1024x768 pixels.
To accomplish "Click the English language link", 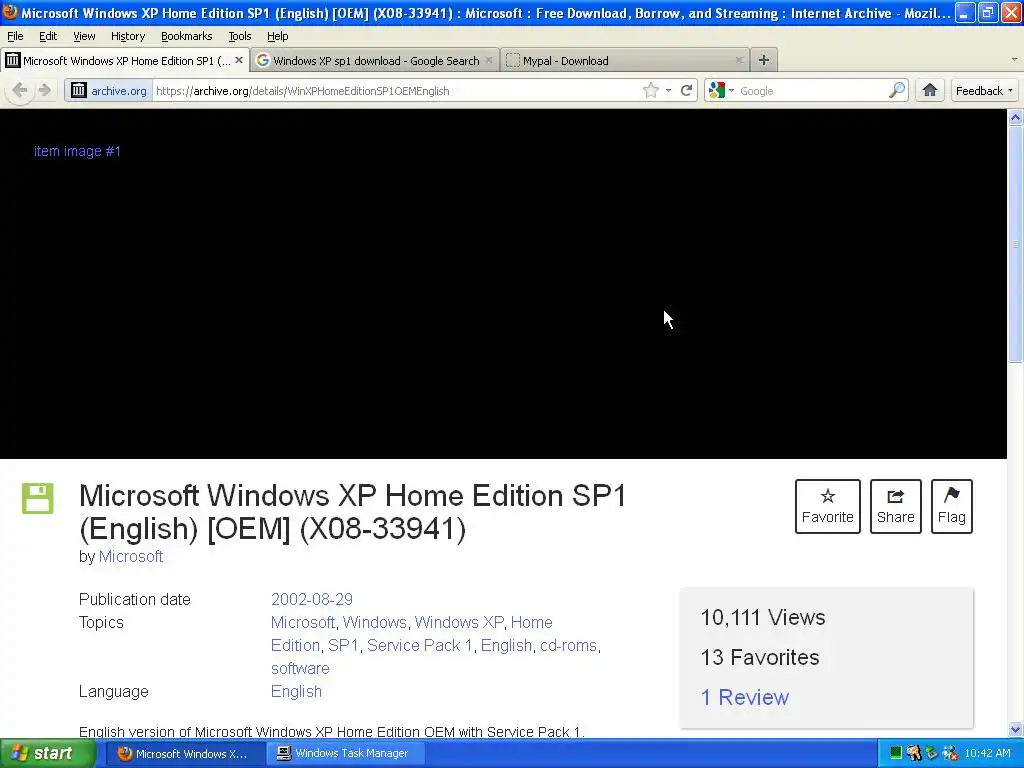I will point(296,691).
